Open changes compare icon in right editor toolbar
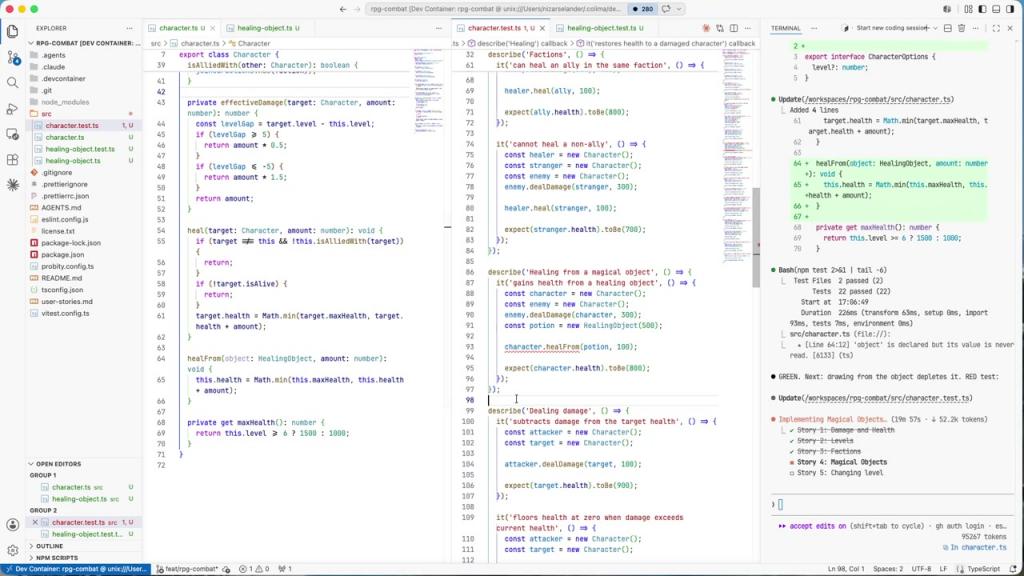This screenshot has height=576, width=1024. [x=720, y=28]
